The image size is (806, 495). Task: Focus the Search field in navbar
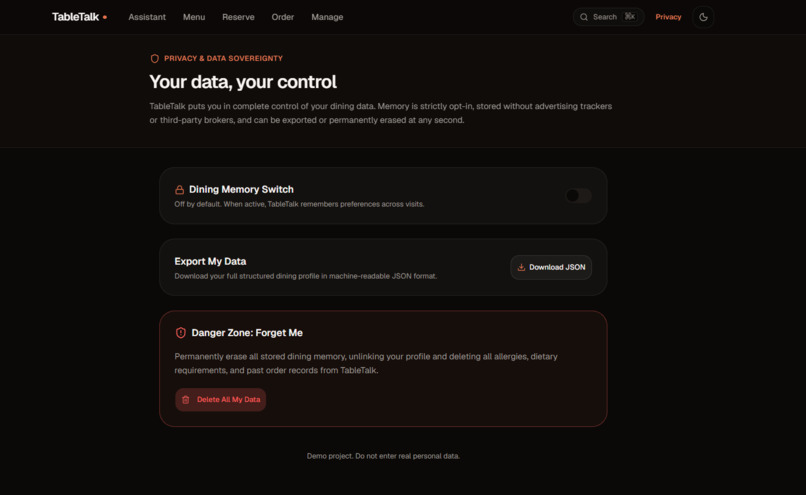click(x=608, y=17)
